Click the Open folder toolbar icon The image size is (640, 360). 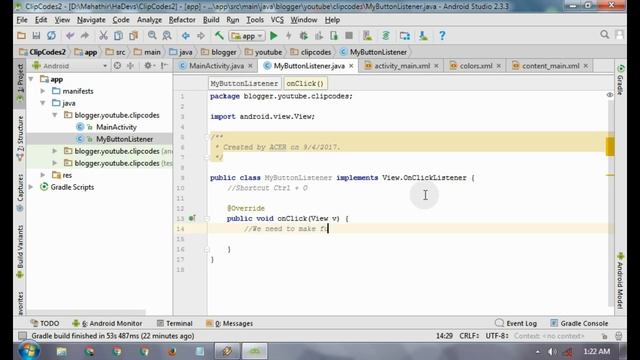21,36
